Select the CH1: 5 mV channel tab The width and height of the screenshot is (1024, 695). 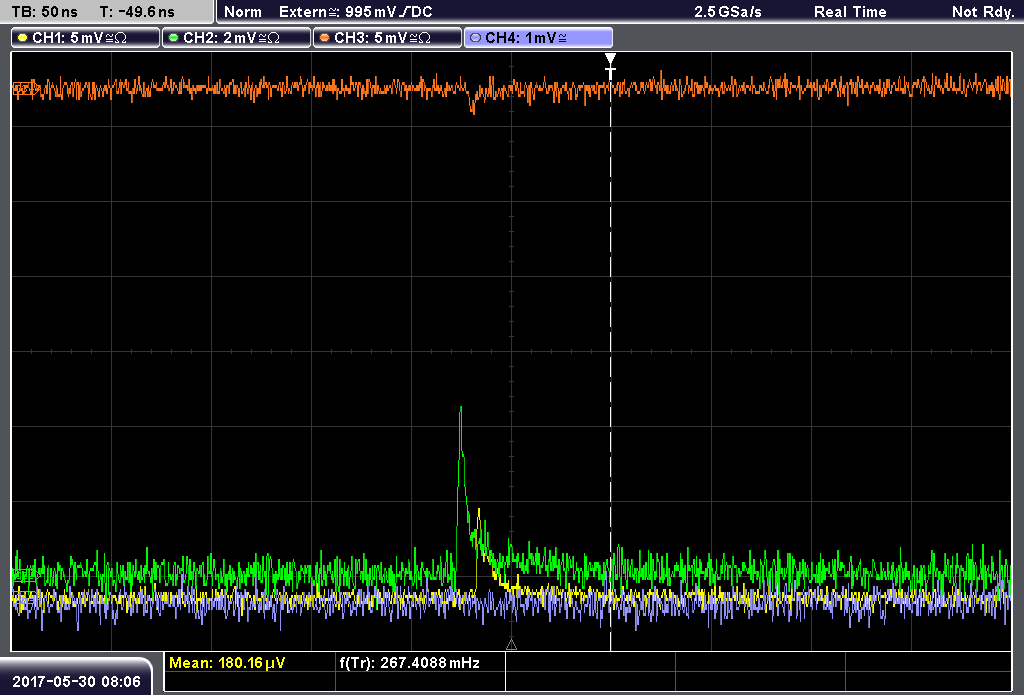click(x=86, y=38)
